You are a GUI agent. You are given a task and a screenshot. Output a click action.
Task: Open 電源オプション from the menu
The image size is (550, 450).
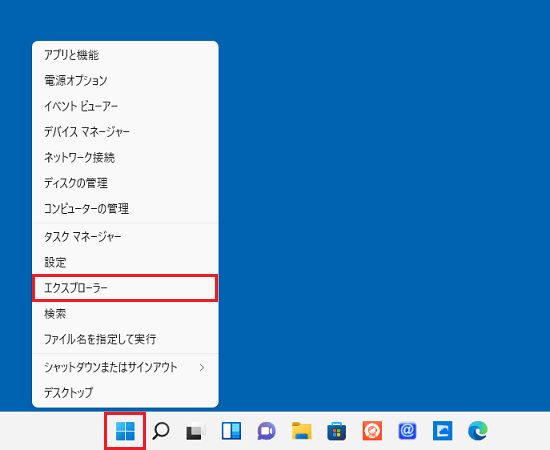pos(125,81)
